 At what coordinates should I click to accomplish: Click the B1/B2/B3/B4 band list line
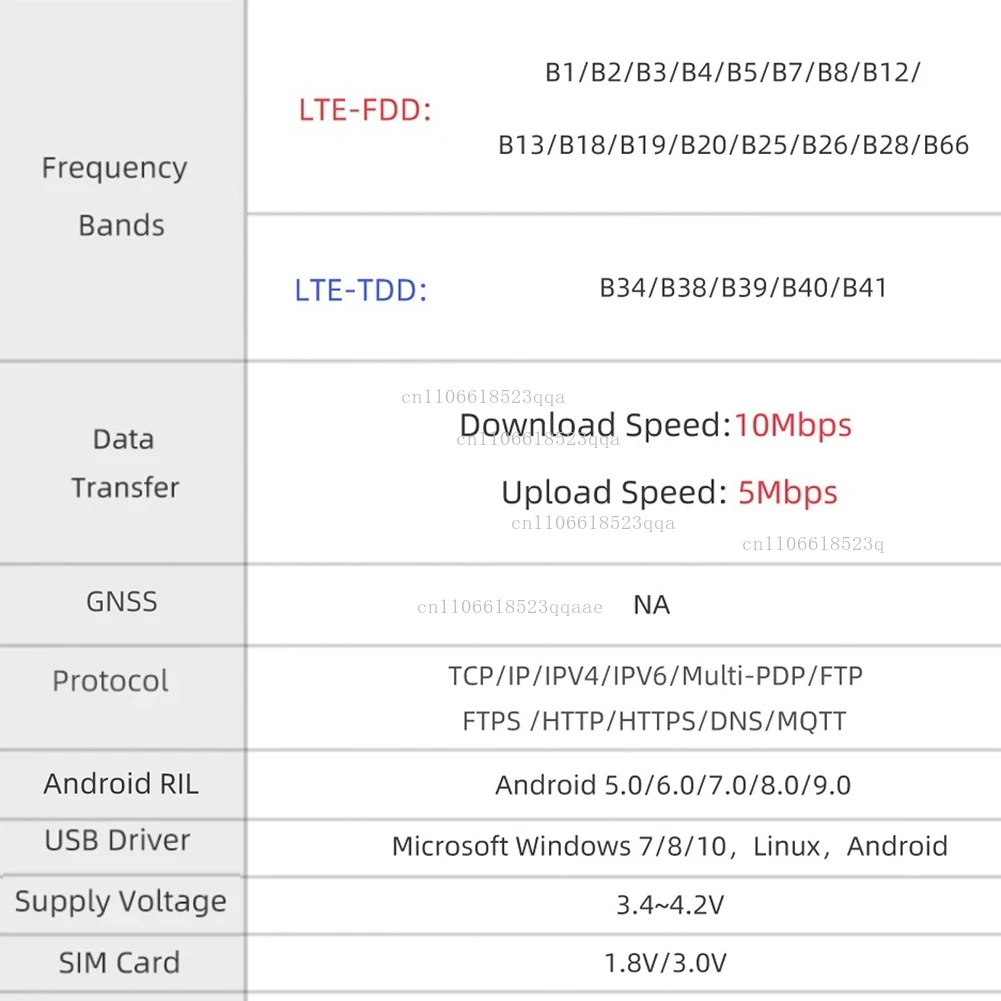(732, 73)
